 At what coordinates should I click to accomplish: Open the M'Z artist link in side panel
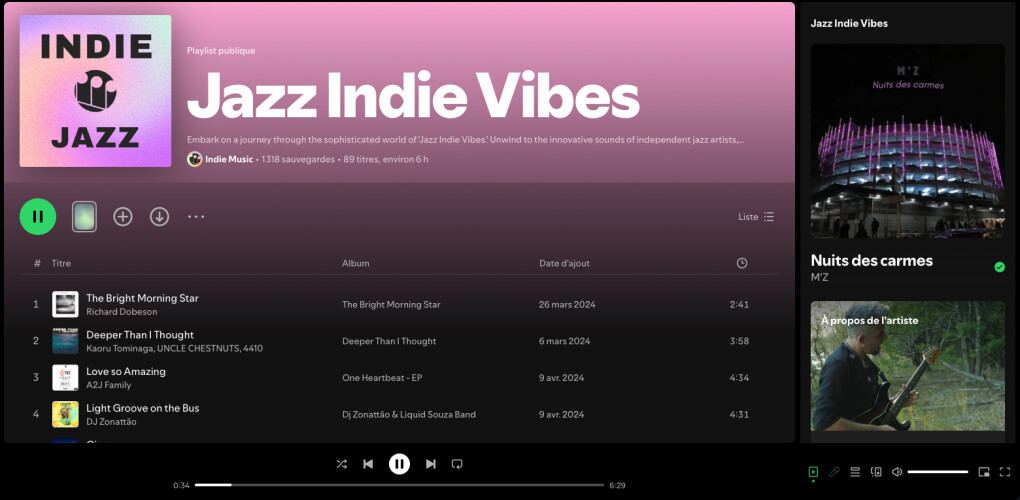pyautogui.click(x=820, y=278)
